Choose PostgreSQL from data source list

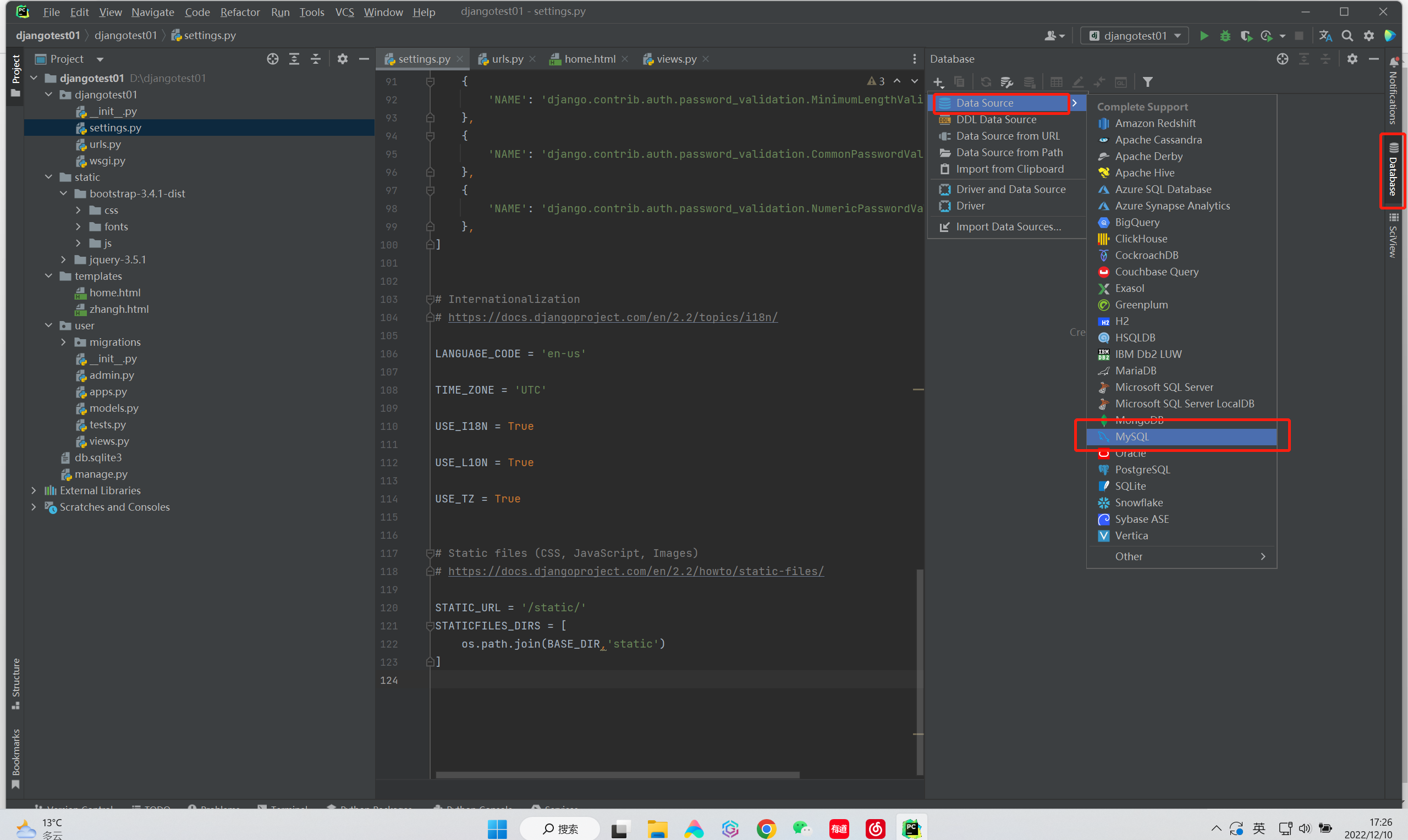click(1181, 470)
